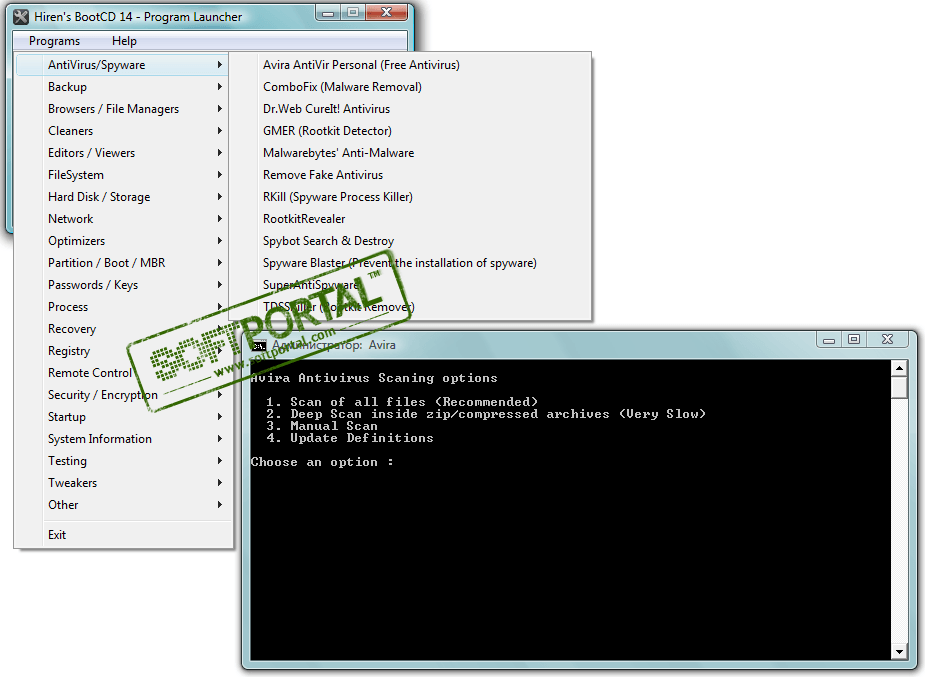
Task: Open Passwords / Keys submenu
Action: 123,285
